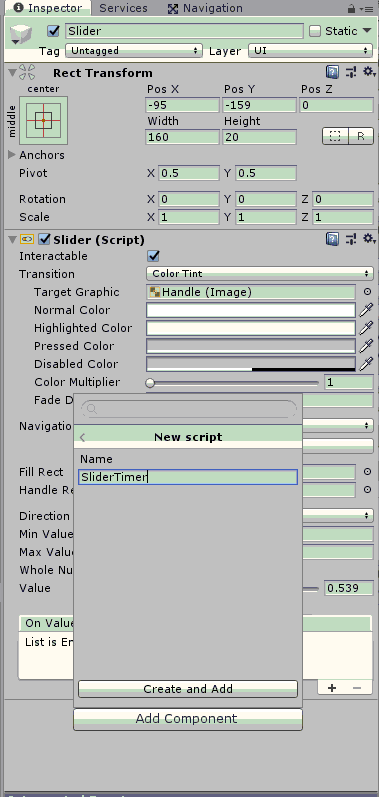Collapse the Slider Script component
379x797 pixels.
point(12,239)
